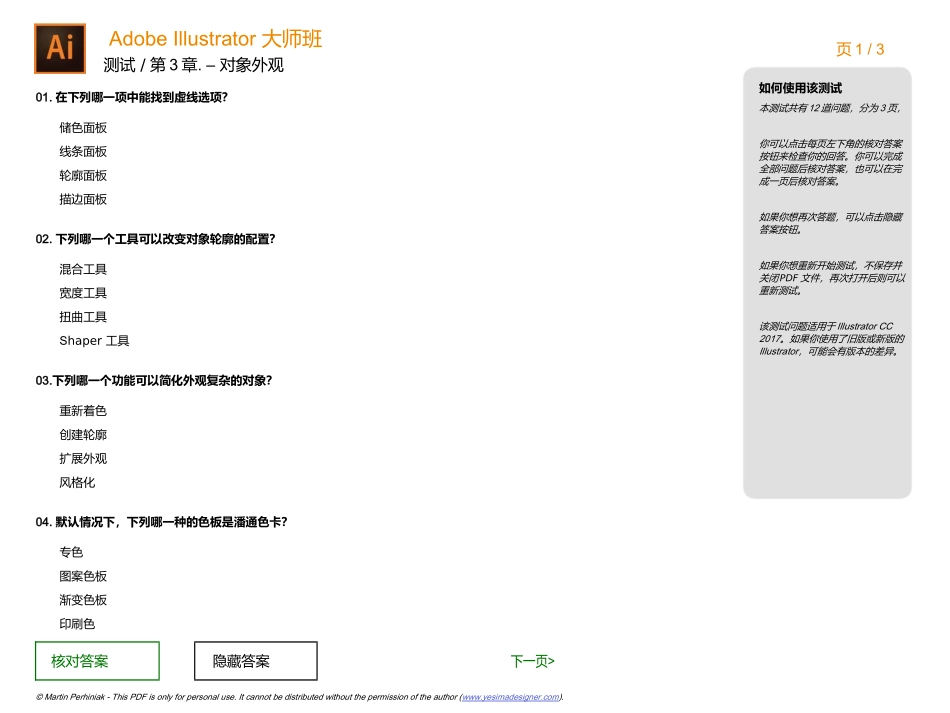The image size is (950, 713).
Task: Click the Adobe Illustrator logo icon
Action: point(59,48)
